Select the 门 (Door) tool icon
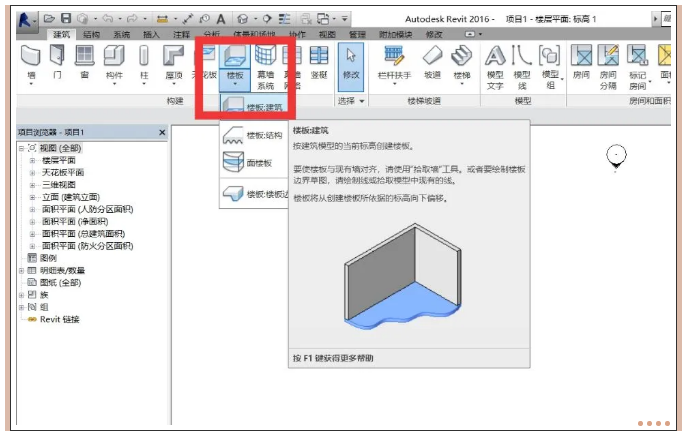 click(57, 56)
